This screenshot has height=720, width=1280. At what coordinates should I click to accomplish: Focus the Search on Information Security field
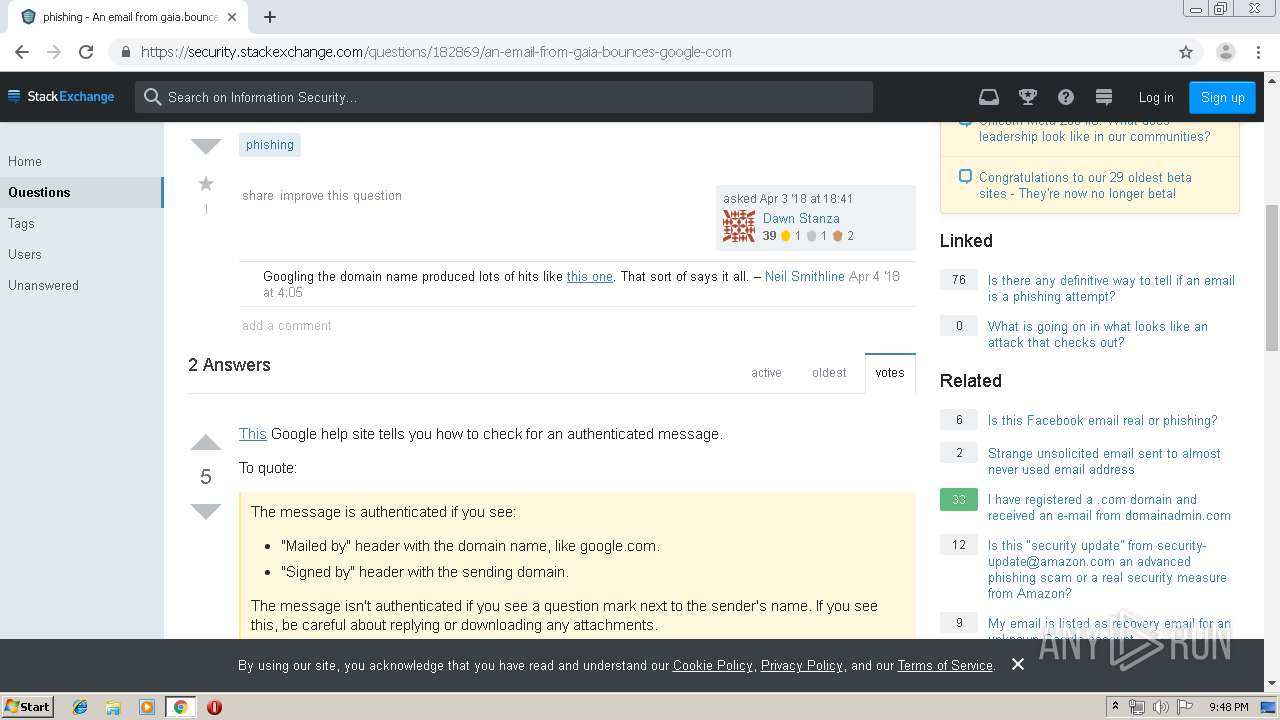[504, 97]
